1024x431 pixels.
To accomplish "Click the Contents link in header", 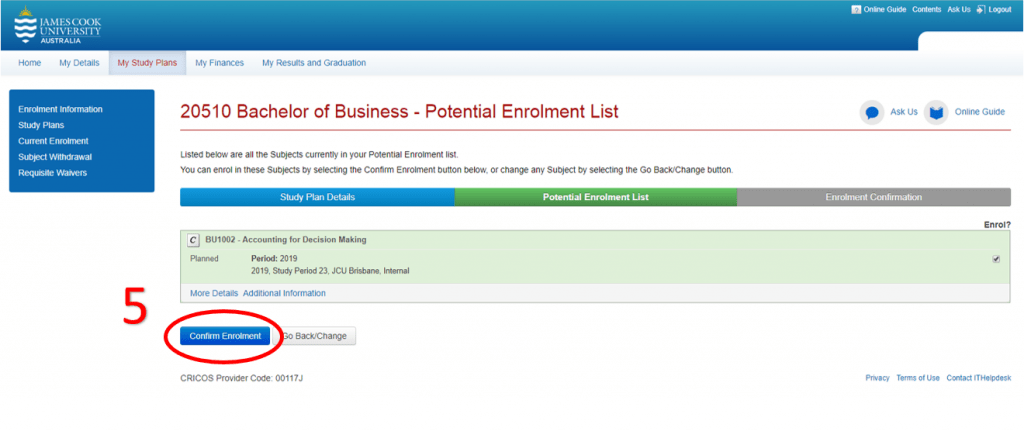I will [927, 10].
